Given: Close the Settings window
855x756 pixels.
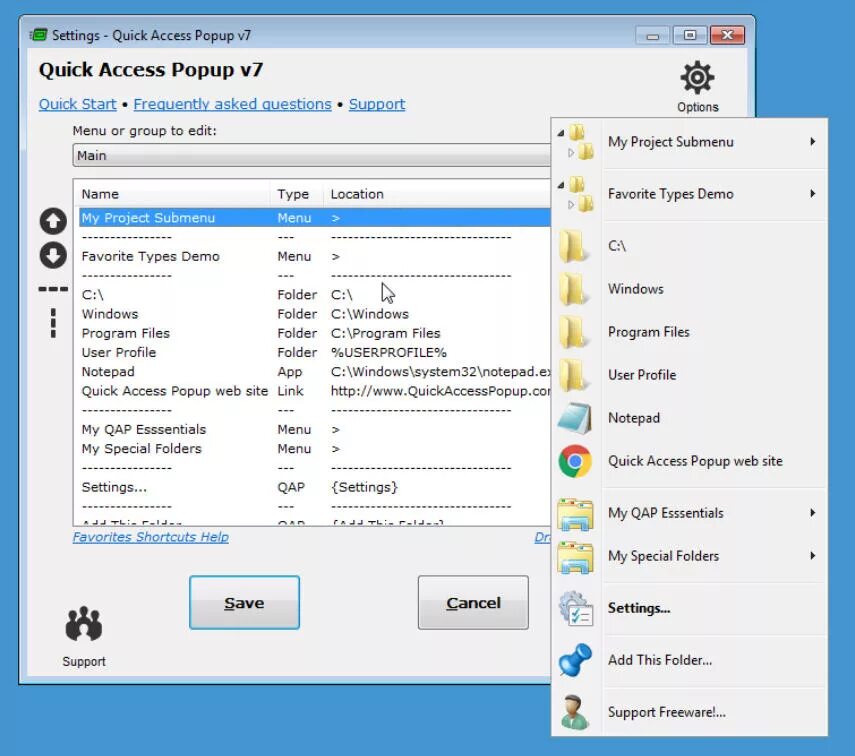Looking at the screenshot, I should point(727,35).
